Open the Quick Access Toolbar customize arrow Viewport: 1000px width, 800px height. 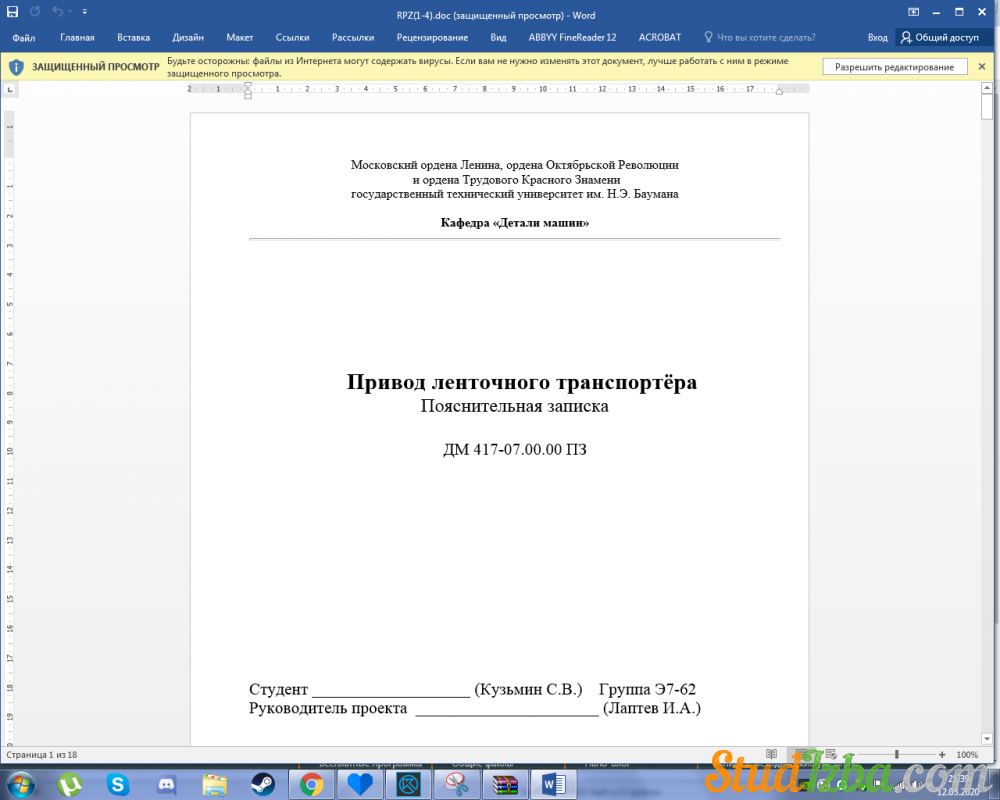point(84,12)
